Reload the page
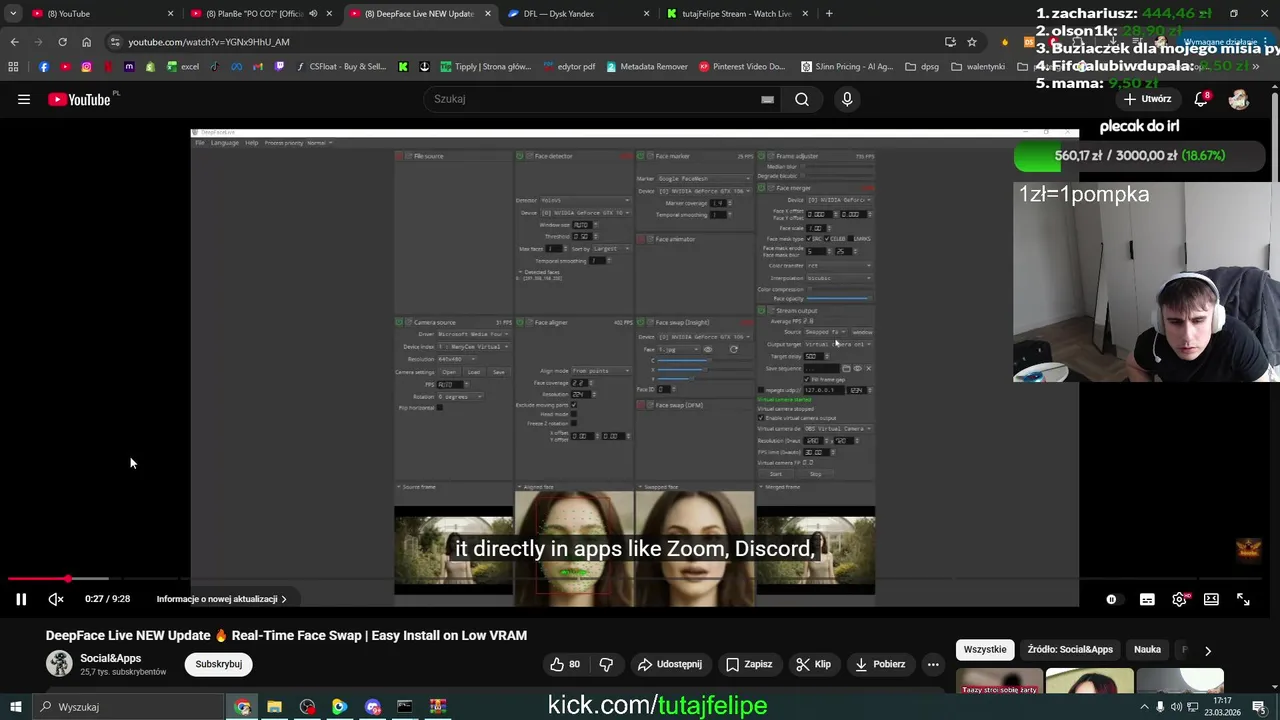The image size is (1280, 720). [x=62, y=42]
